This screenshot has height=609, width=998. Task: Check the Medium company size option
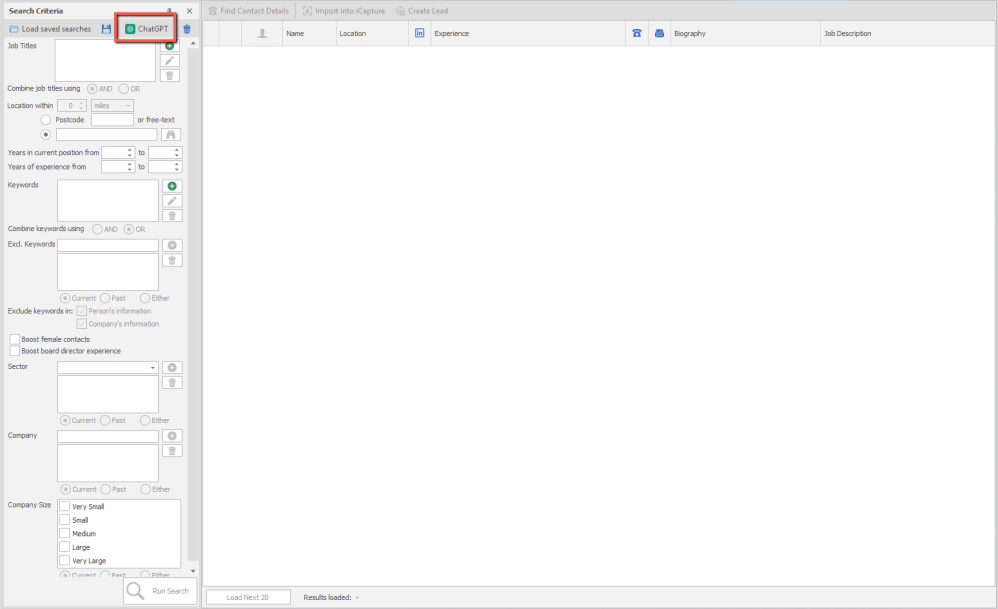click(x=65, y=533)
